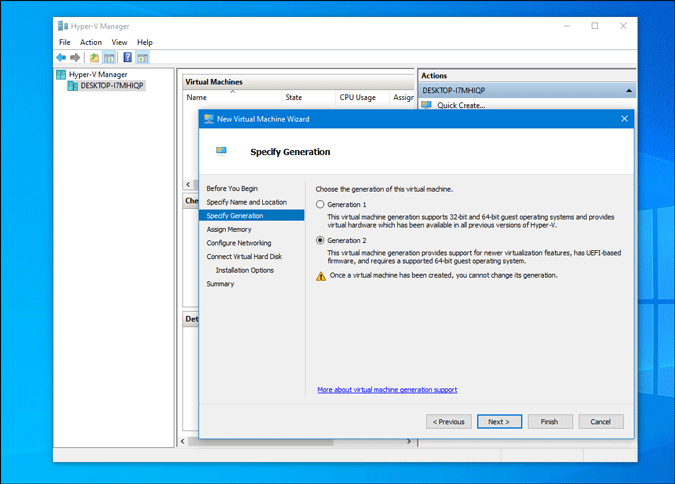Click the wizard header monitor icon
675x484 pixels.
[x=221, y=151]
